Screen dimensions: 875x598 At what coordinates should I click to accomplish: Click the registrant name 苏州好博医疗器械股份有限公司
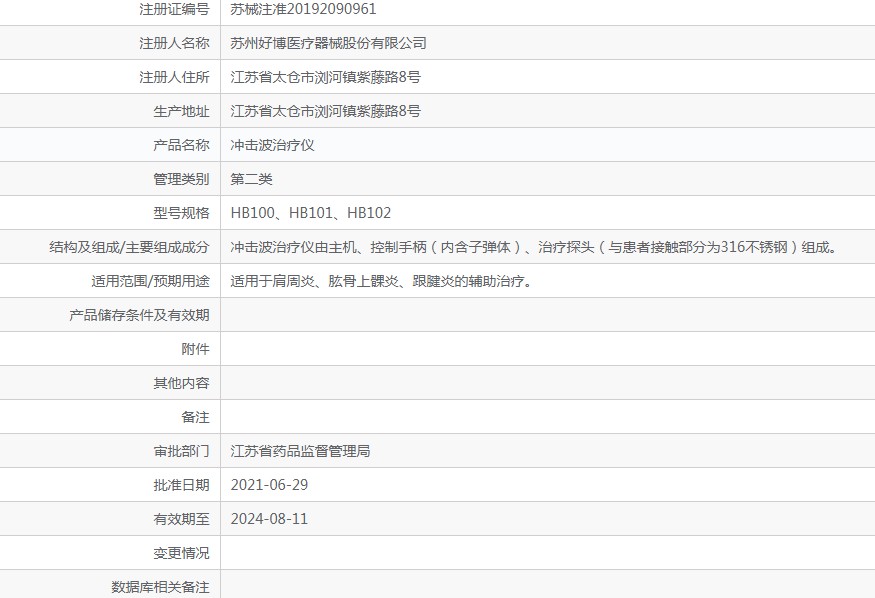tap(328, 43)
